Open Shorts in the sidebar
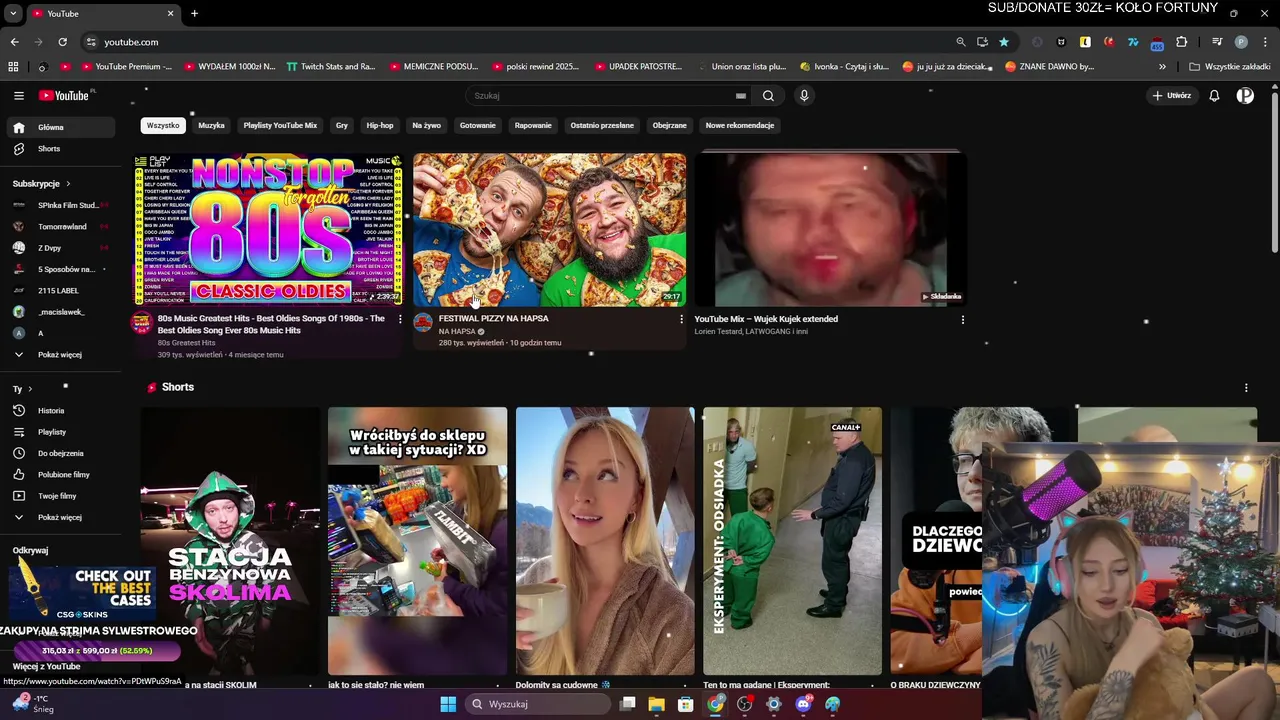This screenshot has height=720, width=1280. click(62, 149)
